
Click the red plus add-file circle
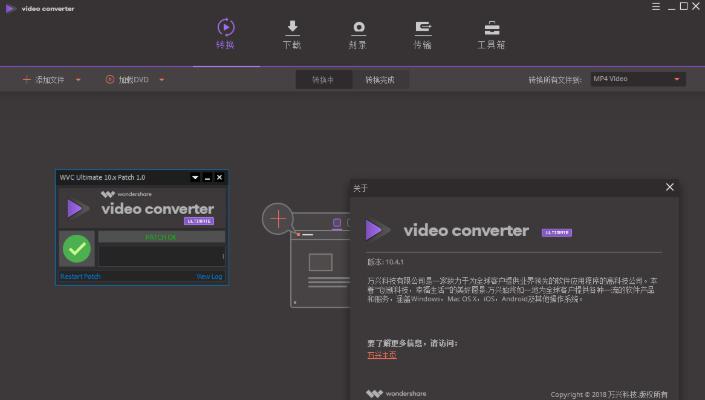278,219
